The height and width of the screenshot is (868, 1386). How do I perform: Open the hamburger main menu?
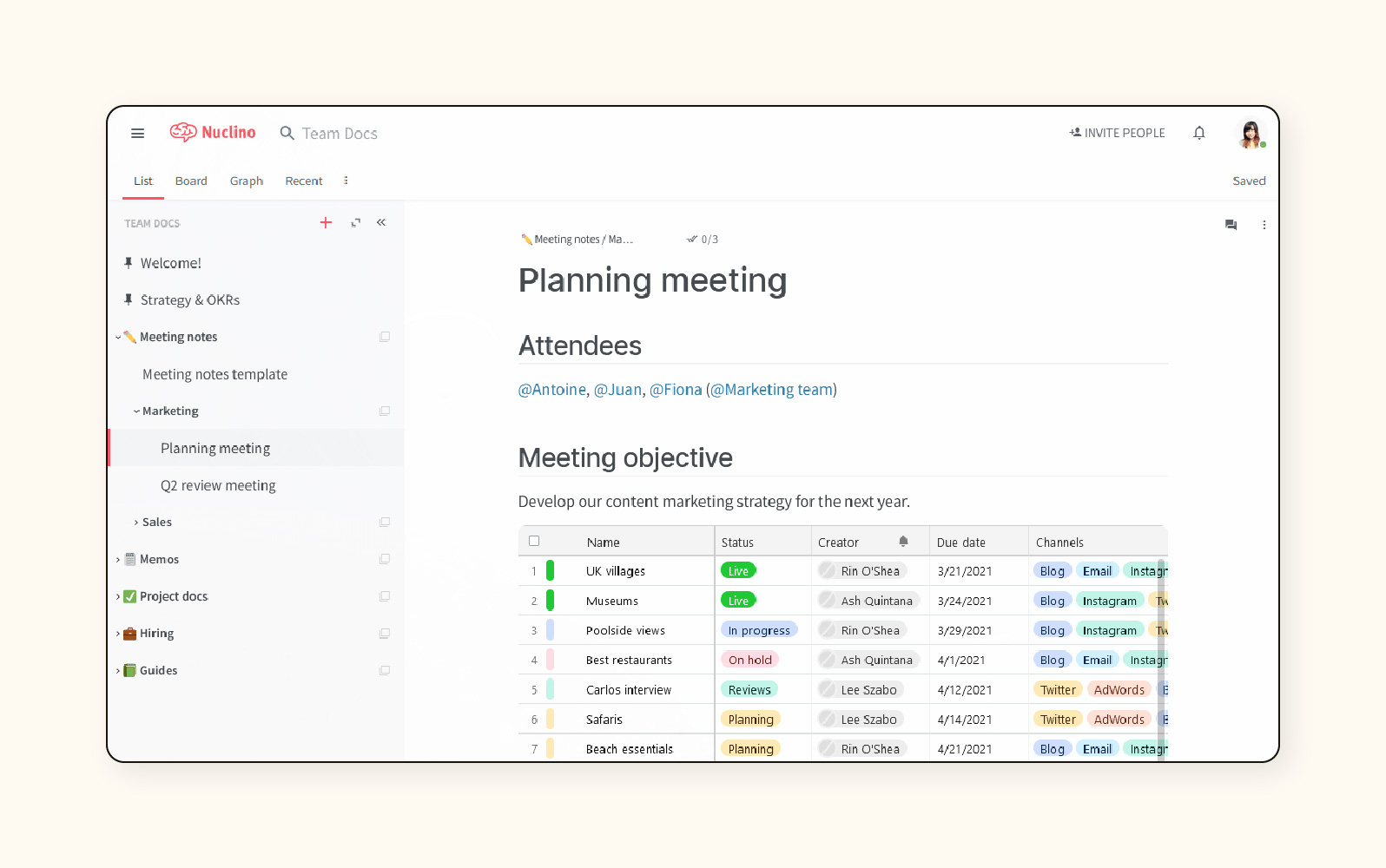pos(137,133)
